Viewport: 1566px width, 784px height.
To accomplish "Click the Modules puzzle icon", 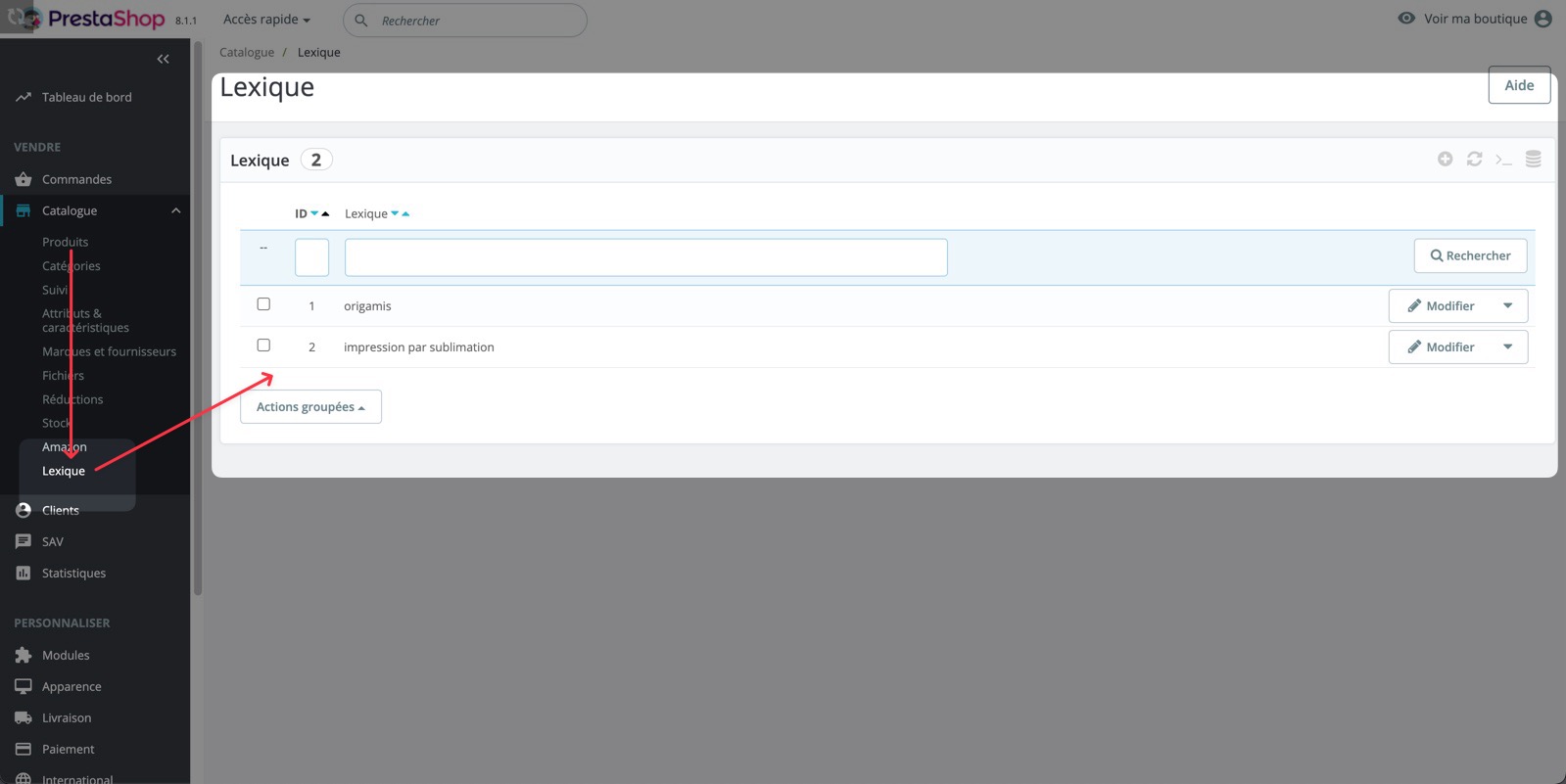I will (24, 655).
